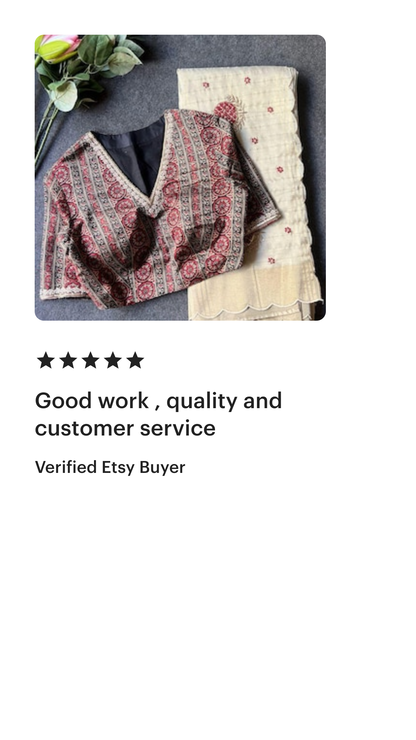Select the 'Good work' text in review title
The width and height of the screenshot is (416, 740).
click(92, 401)
